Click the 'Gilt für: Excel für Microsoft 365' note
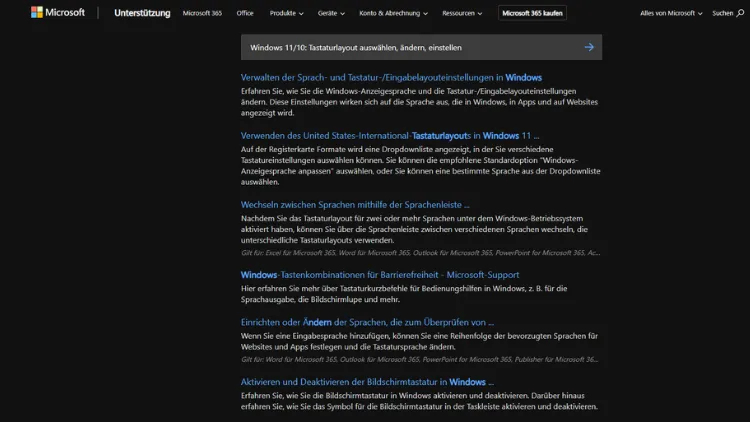 (420, 253)
